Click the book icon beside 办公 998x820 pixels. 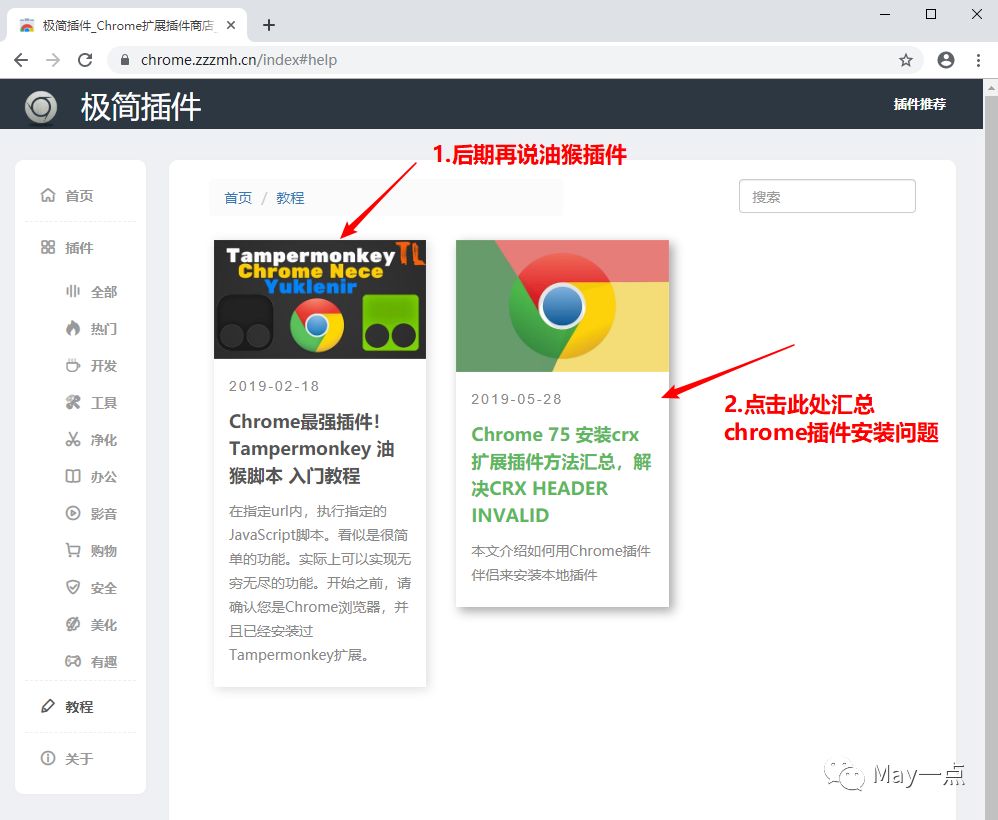pyautogui.click(x=73, y=476)
